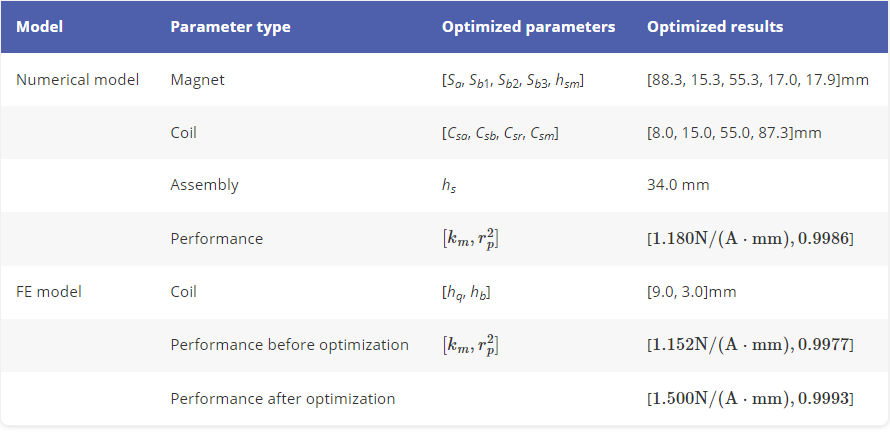Click the "Assembly" row label
Screen dimensions: 890x435
pyautogui.click(x=204, y=185)
